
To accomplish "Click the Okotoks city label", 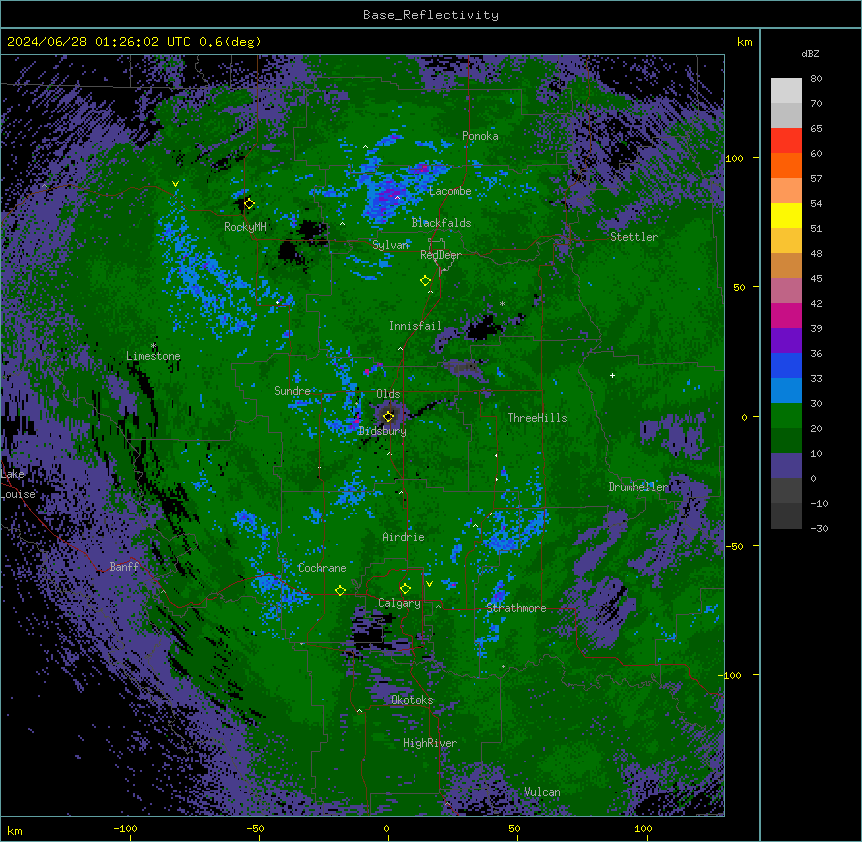I will click(x=412, y=700).
